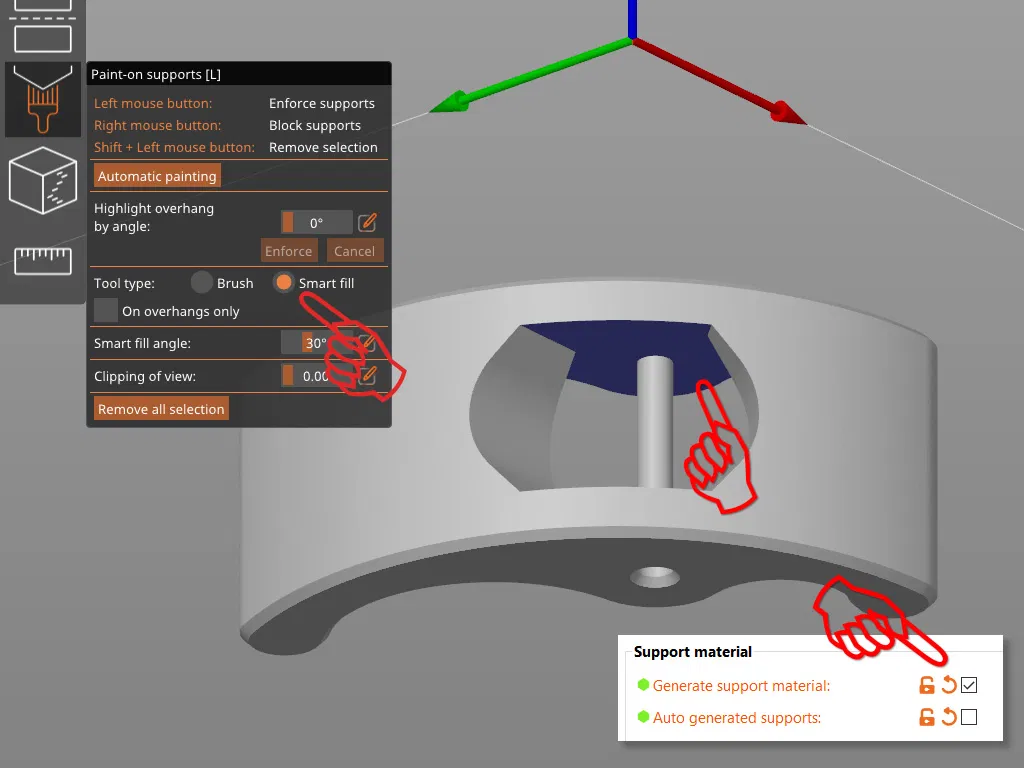Toggle On overhangs only checkbox
The width and height of the screenshot is (1024, 768).
coord(106,310)
